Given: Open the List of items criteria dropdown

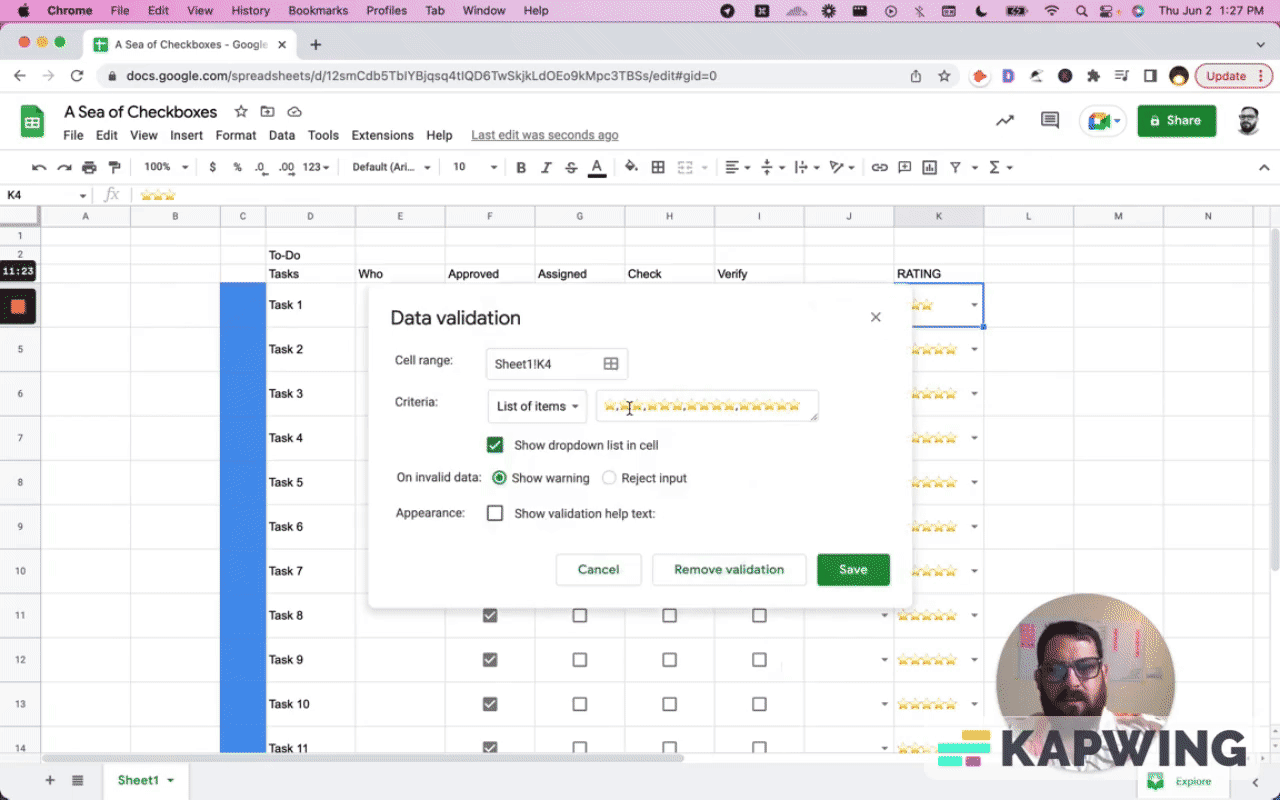Looking at the screenshot, I should click(x=538, y=406).
